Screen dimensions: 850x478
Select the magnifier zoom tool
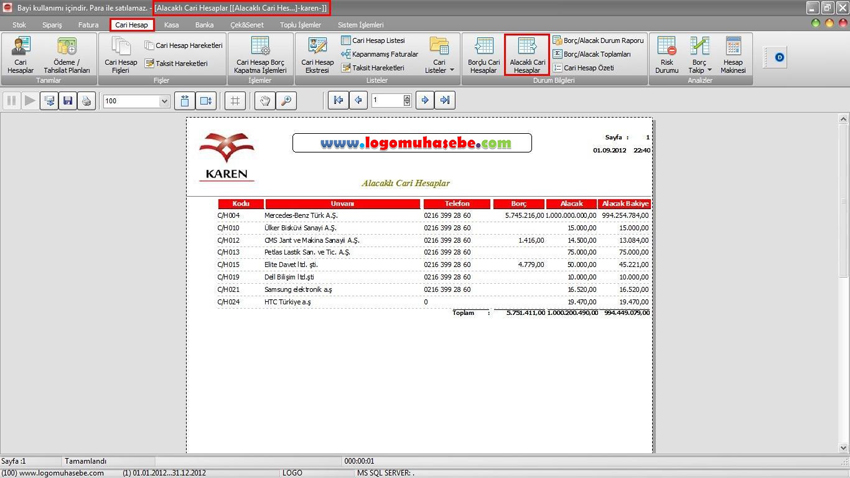(286, 101)
